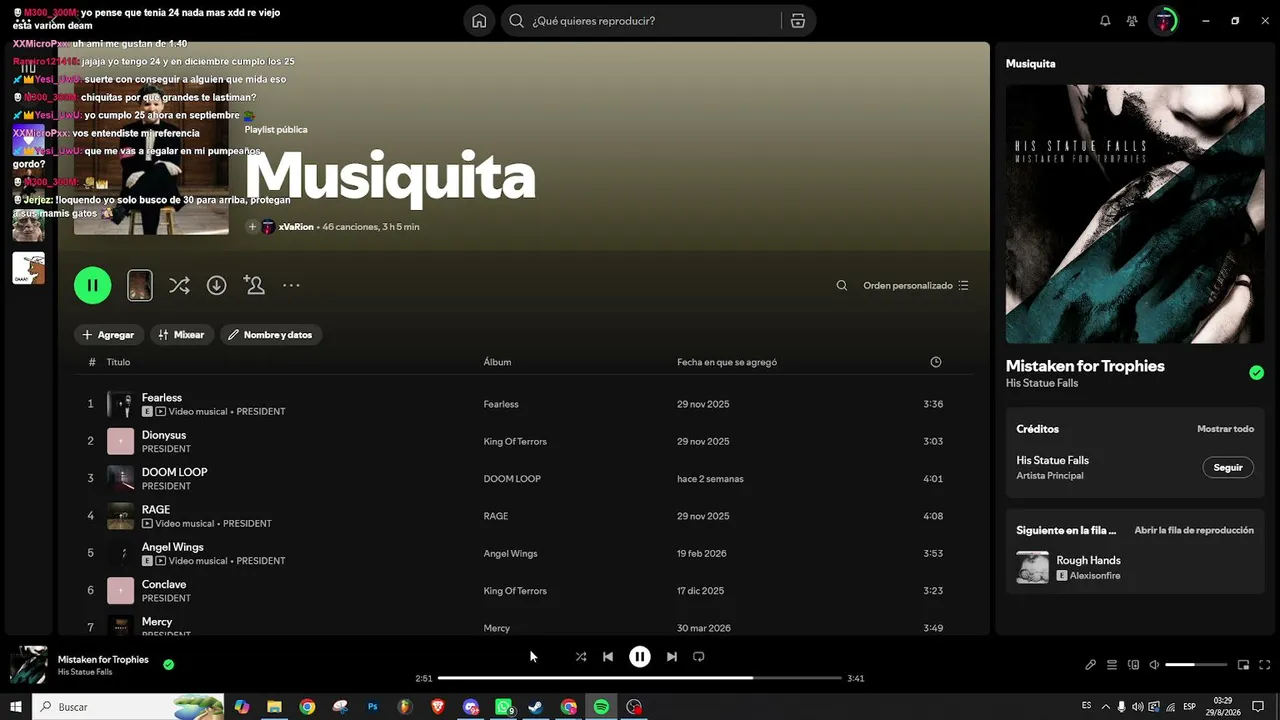Open playlist owner xVaRion profile

pos(296,227)
